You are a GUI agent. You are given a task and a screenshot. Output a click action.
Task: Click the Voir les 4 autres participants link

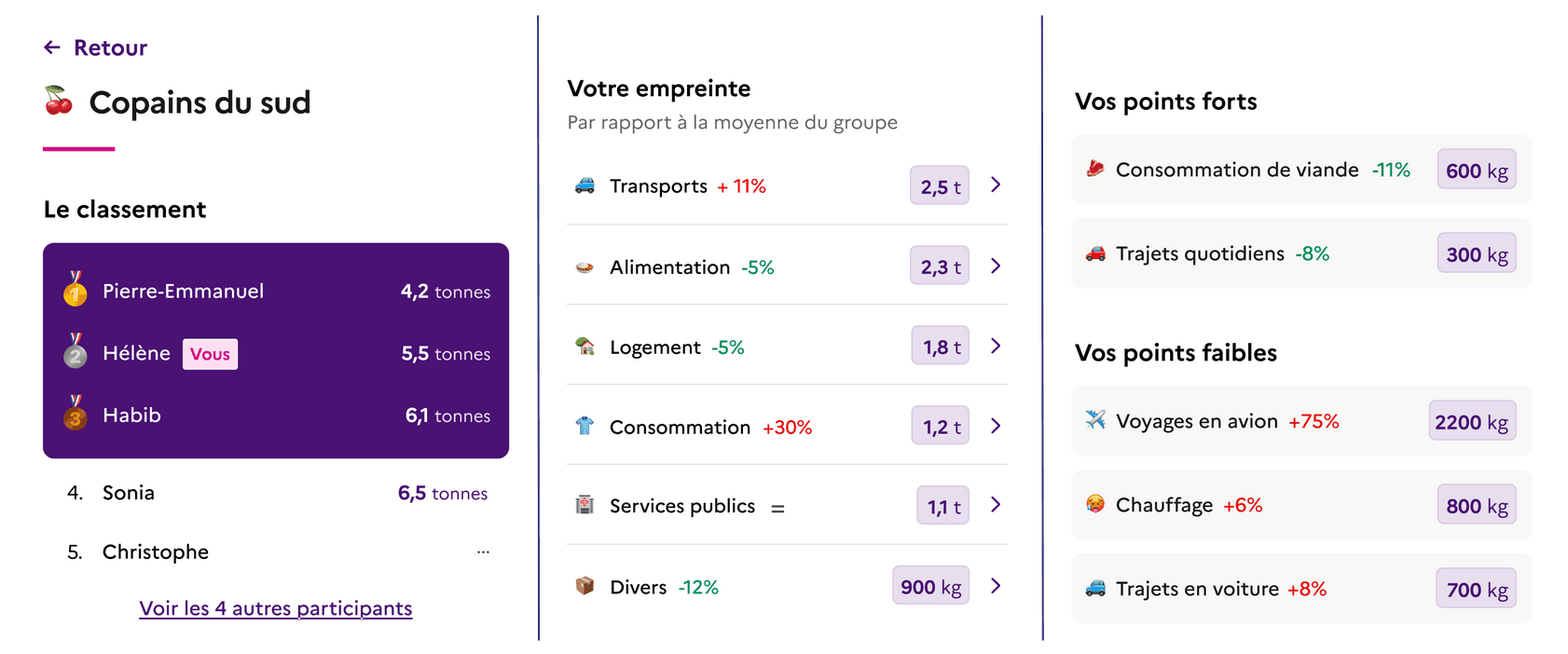[x=275, y=607]
